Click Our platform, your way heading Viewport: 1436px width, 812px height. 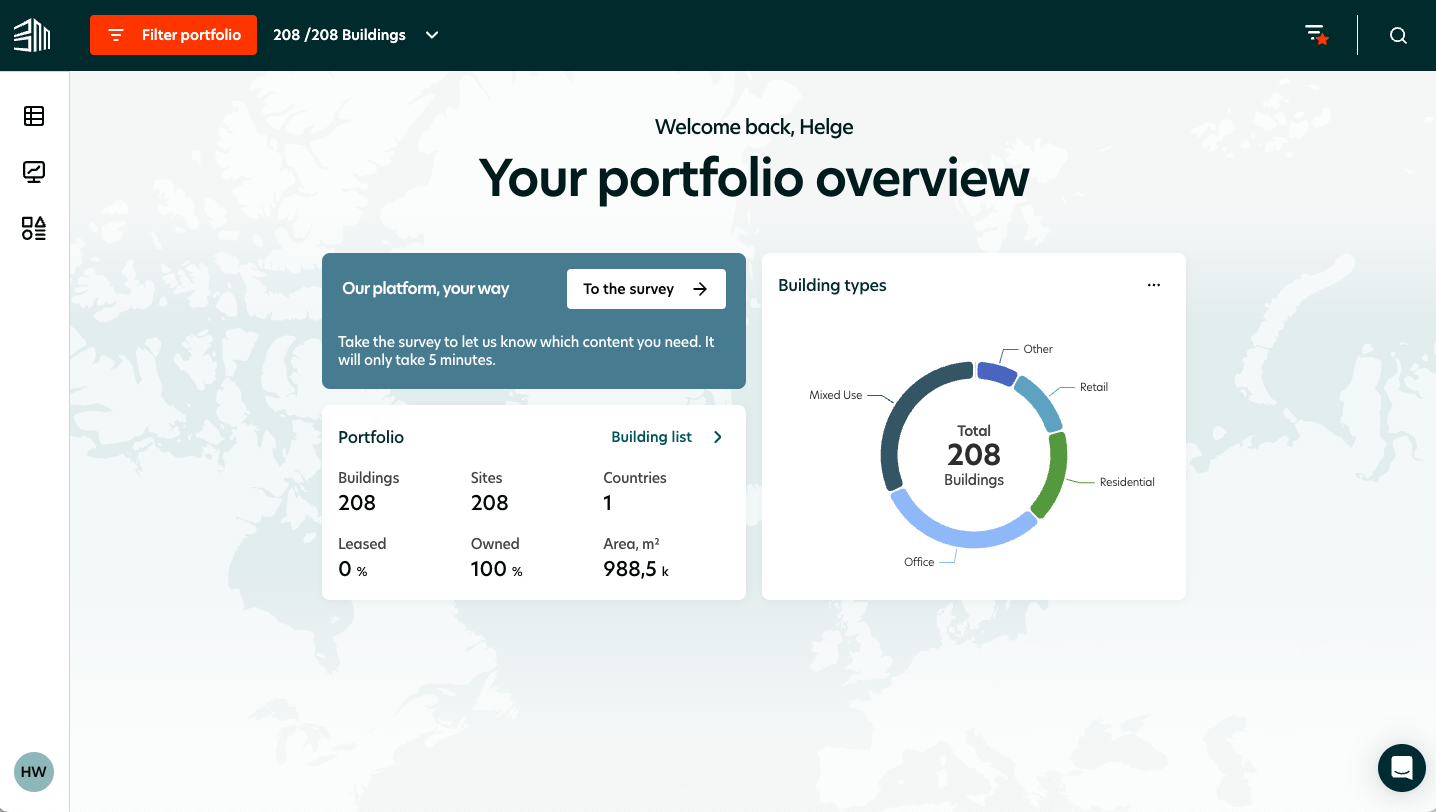(x=426, y=288)
